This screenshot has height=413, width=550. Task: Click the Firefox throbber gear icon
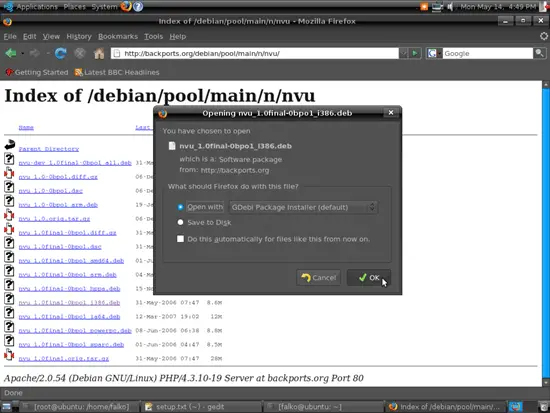543,36
